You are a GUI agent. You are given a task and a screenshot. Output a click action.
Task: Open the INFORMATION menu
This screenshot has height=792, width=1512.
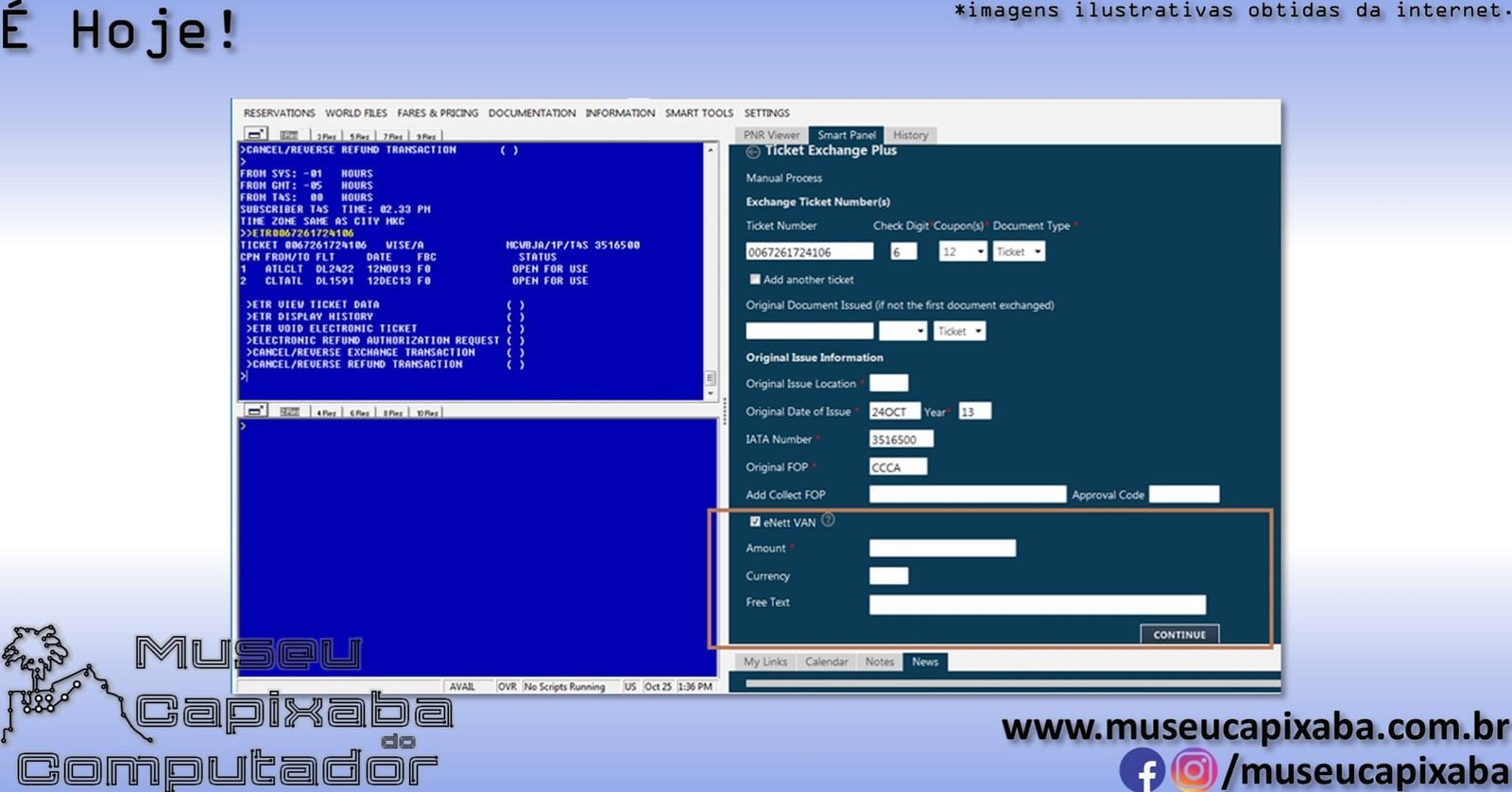pos(620,112)
